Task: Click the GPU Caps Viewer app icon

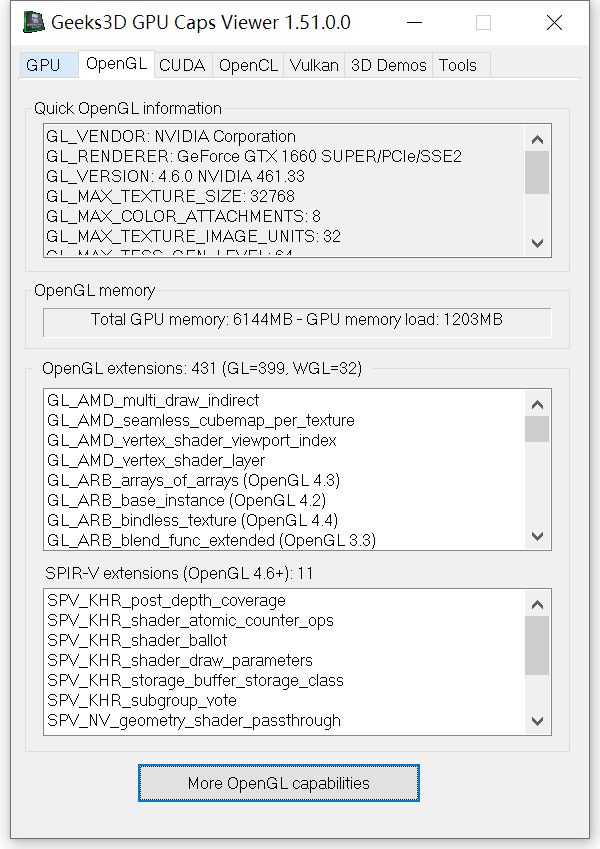Action: 34,23
